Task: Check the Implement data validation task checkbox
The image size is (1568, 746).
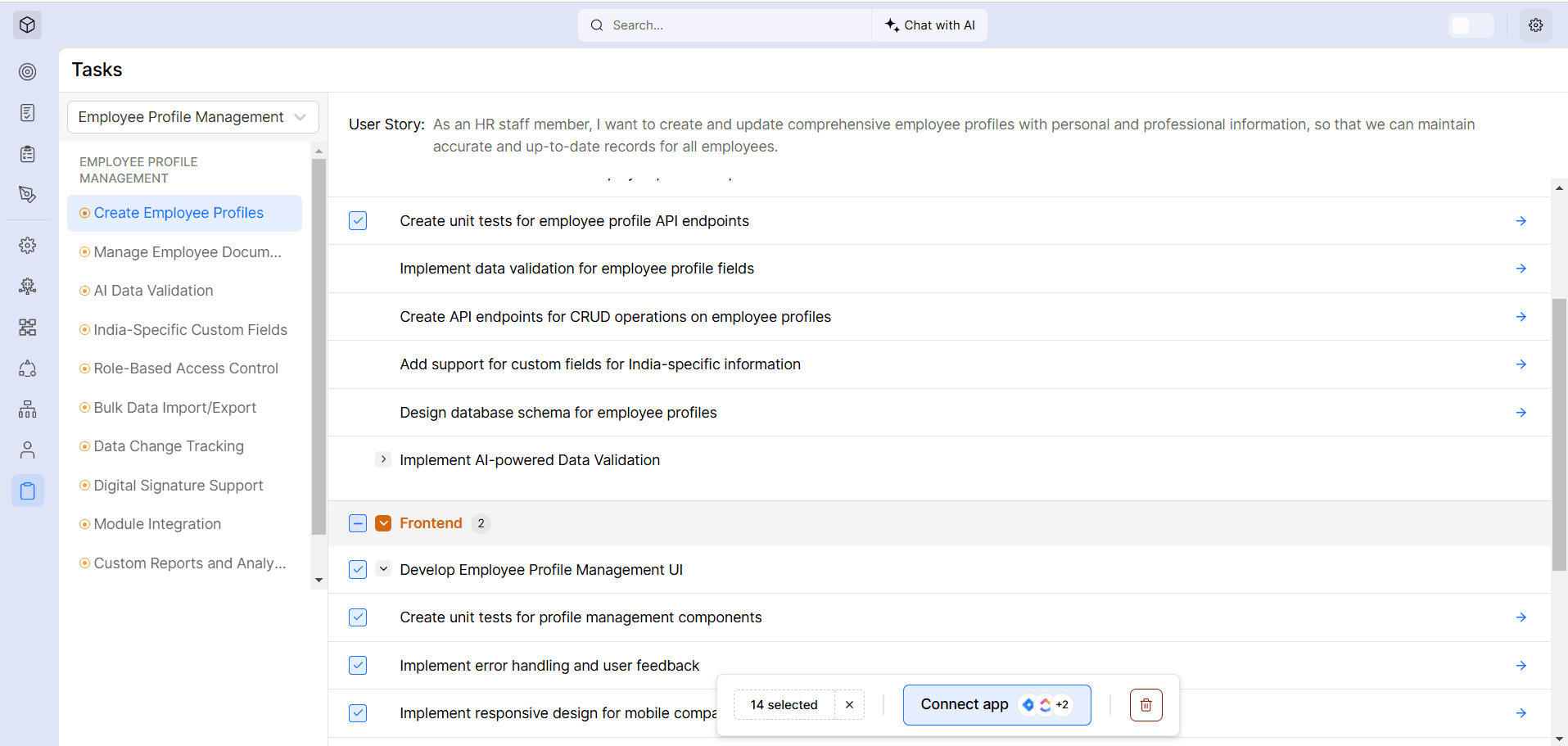Action: pos(357,269)
